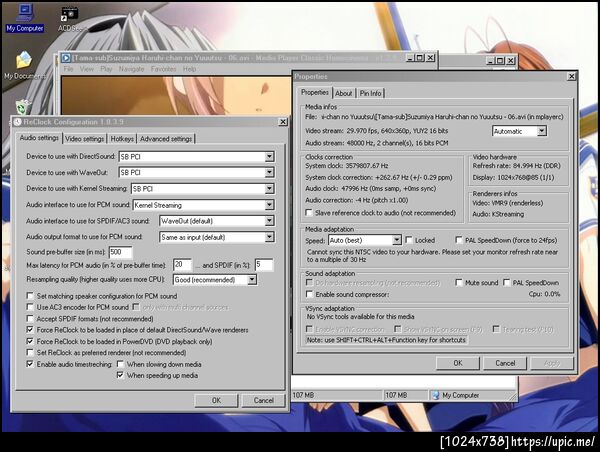Image resolution: width=600 pixels, height=452 pixels.
Task: Toggle Enable audio timestretching checkbox
Action: click(30, 364)
